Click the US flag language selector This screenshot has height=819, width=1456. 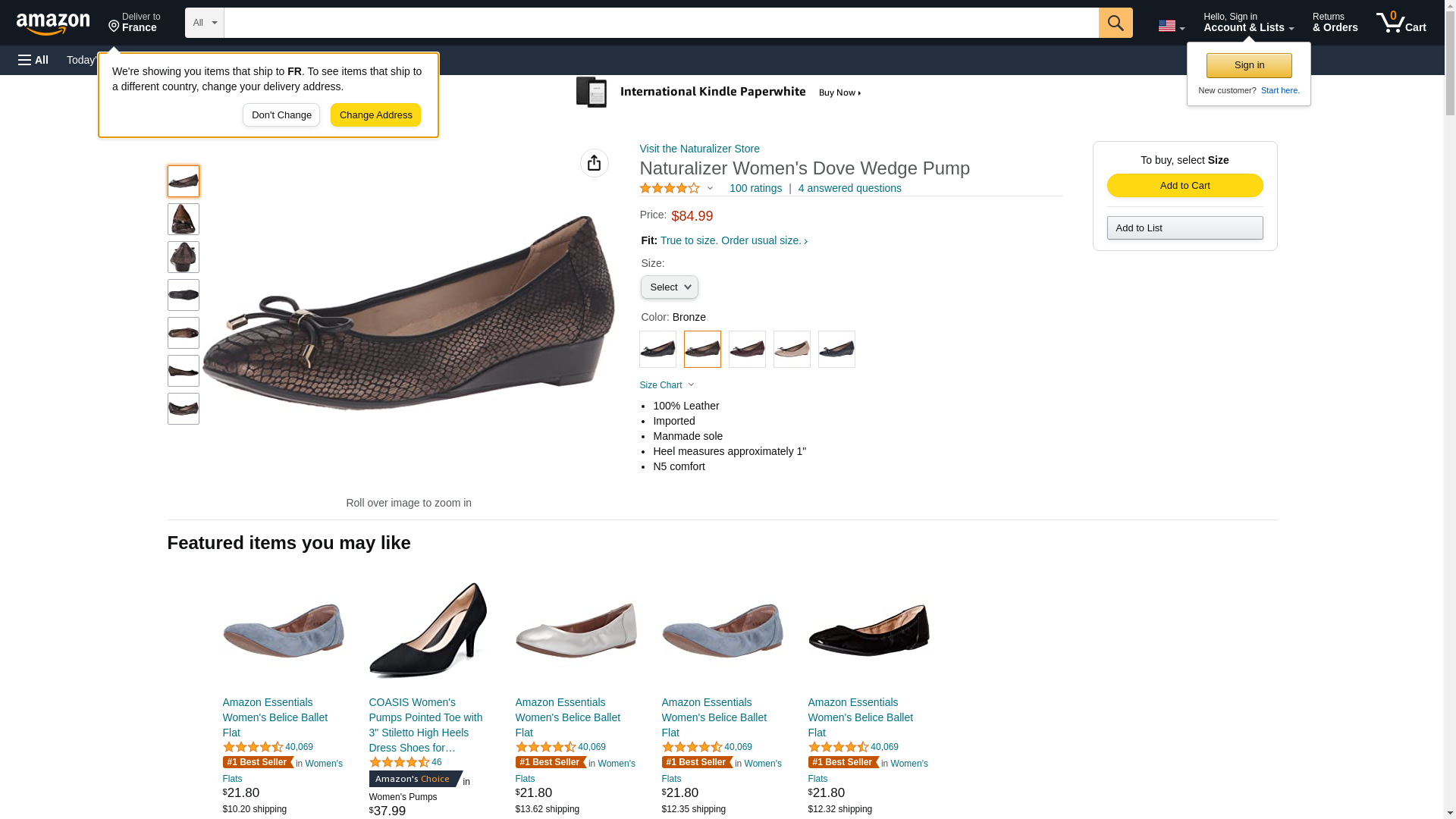1171,26
